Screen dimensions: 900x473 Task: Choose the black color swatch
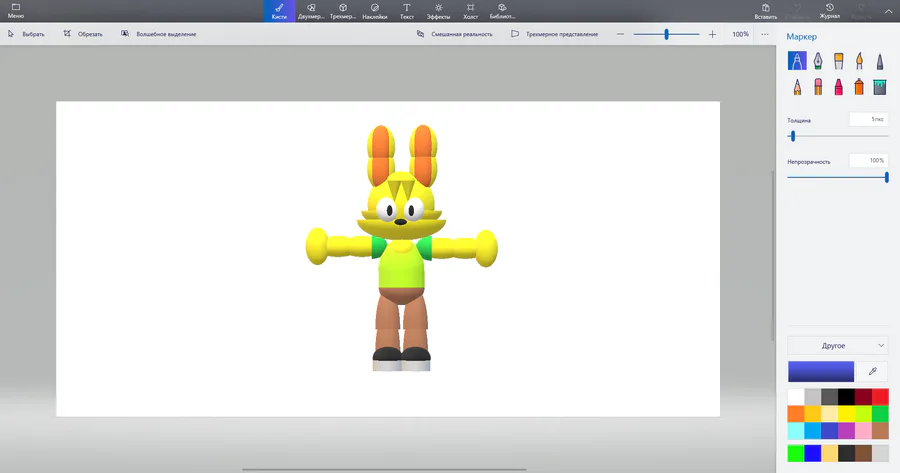point(846,397)
